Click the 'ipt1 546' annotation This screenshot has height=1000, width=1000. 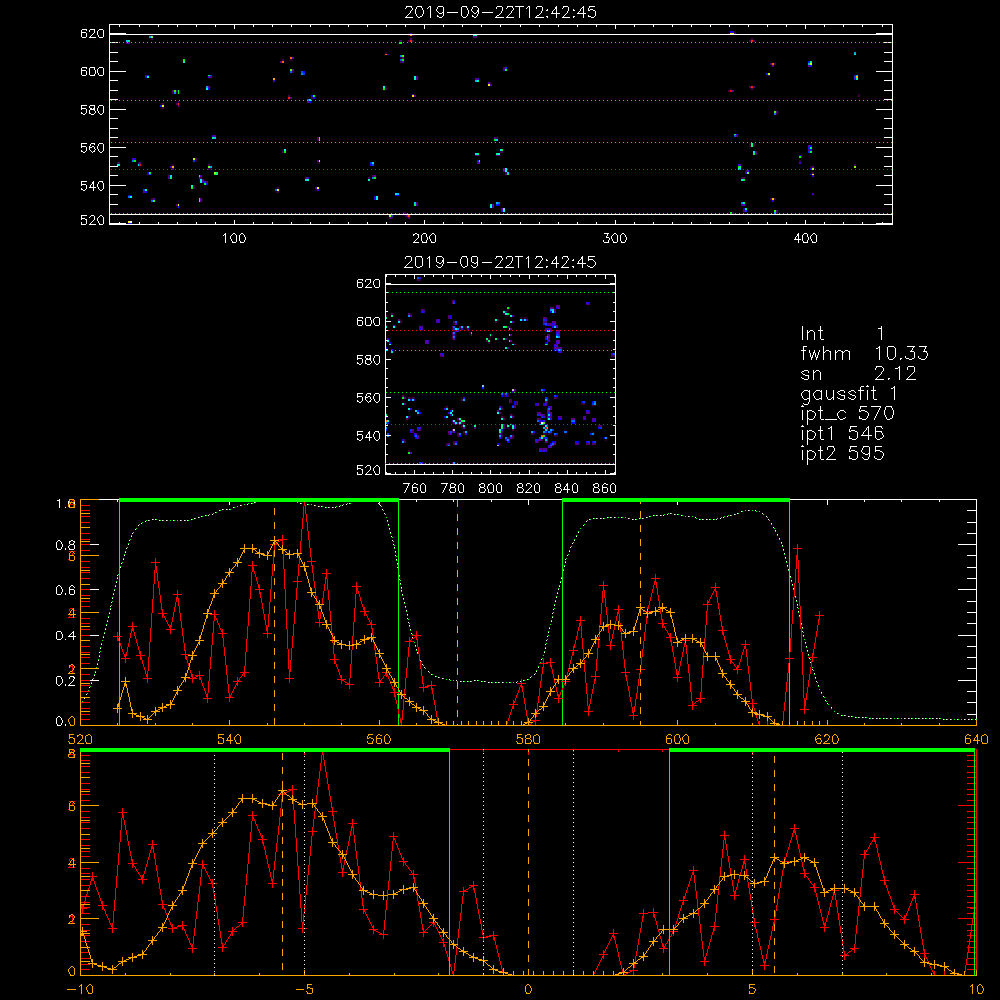[x=842, y=434]
